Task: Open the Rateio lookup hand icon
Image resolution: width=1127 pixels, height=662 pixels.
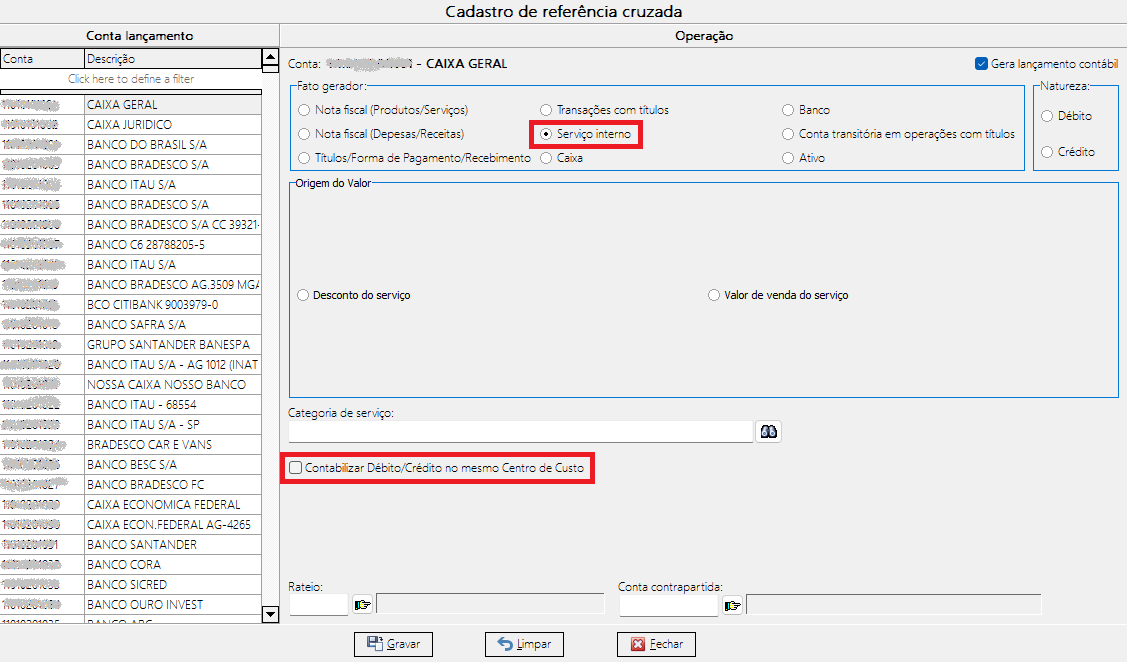Action: click(362, 605)
